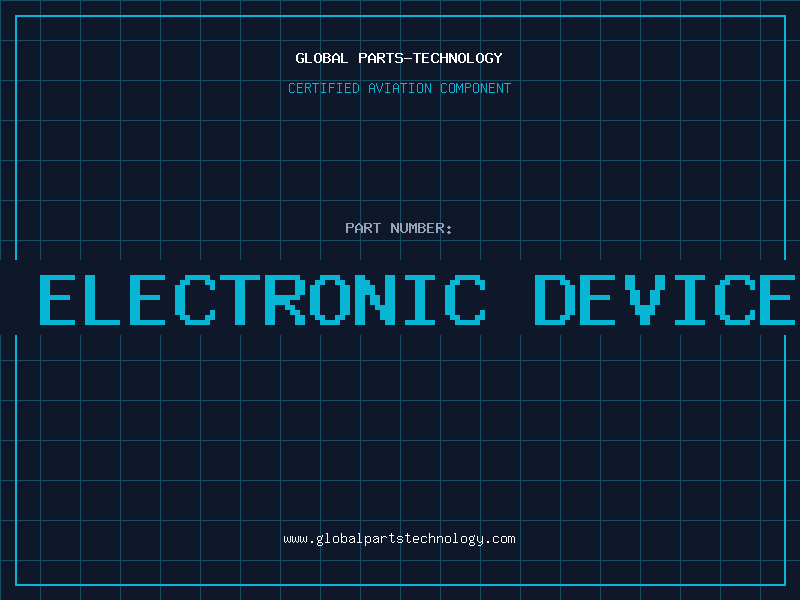Select the CERTIFIED AVIATION COMPONENT subtitle
The width and height of the screenshot is (800, 600).
[x=399, y=88]
